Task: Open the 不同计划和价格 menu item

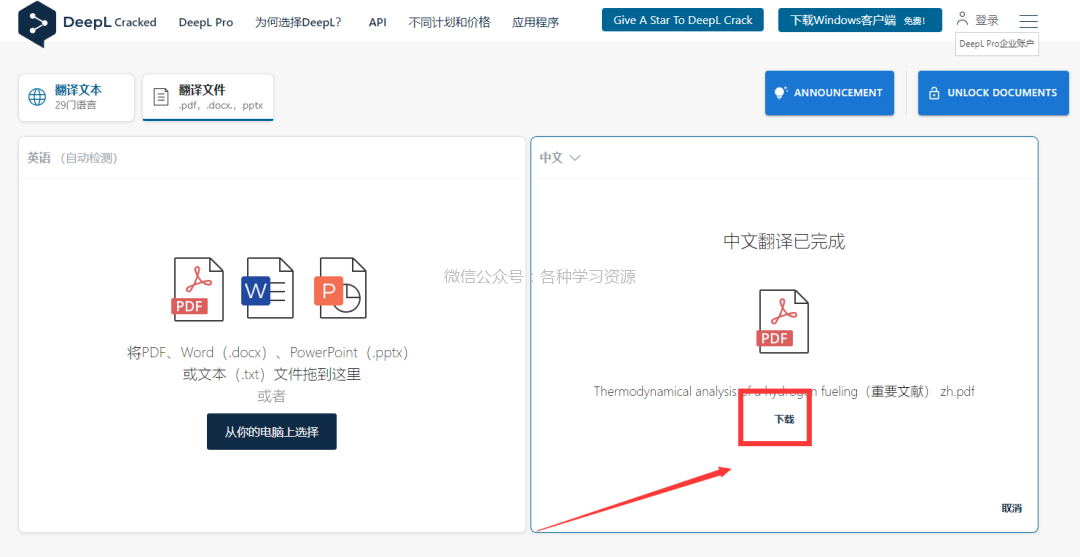Action: pos(449,22)
